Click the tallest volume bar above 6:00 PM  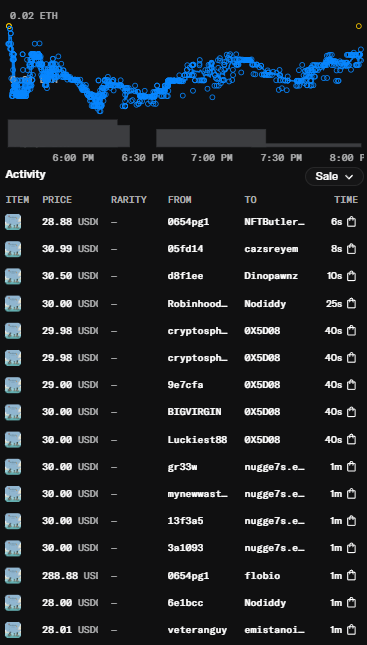63,133
